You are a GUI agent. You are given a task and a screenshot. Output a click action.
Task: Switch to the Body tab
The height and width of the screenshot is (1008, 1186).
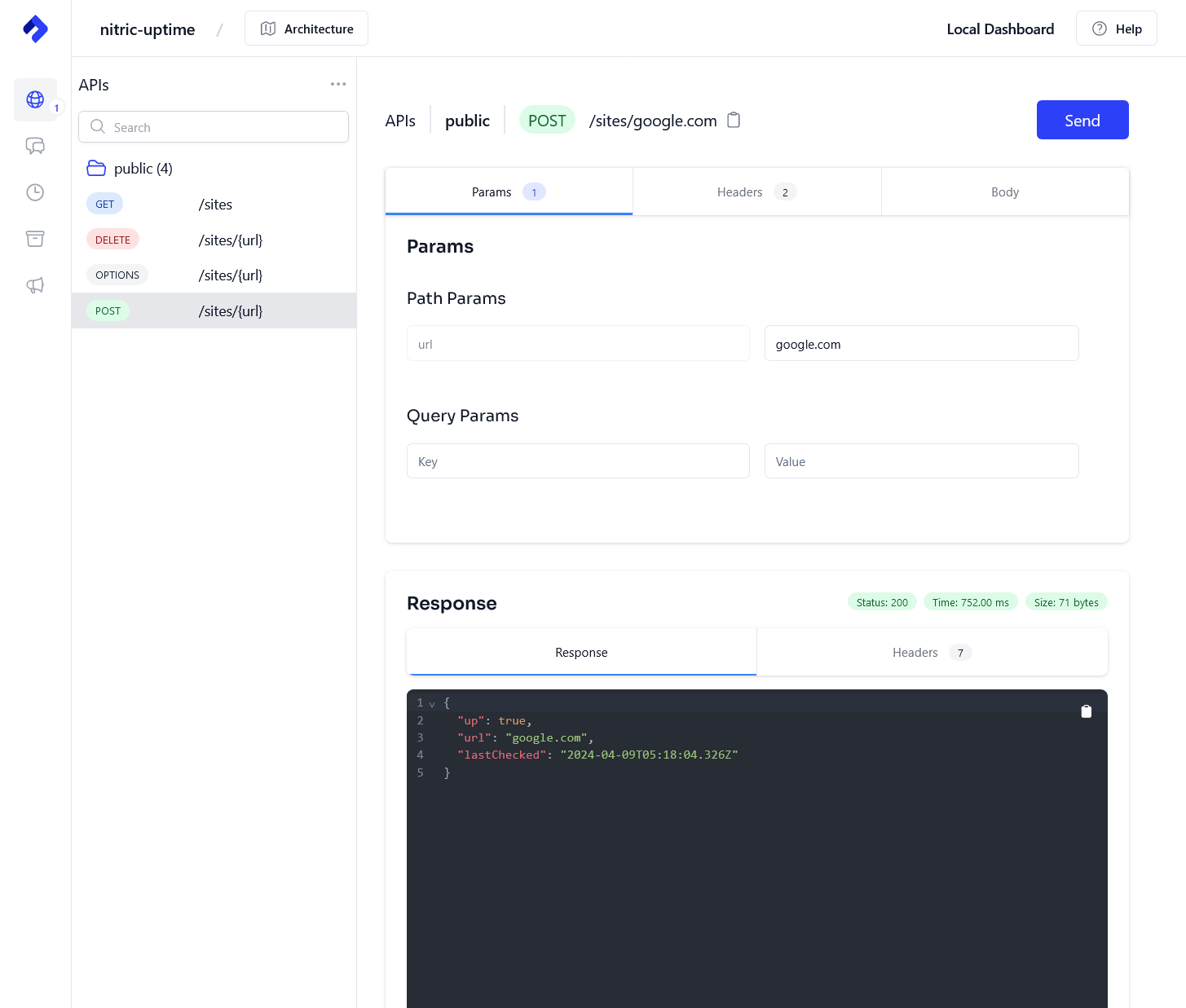pos(1004,192)
